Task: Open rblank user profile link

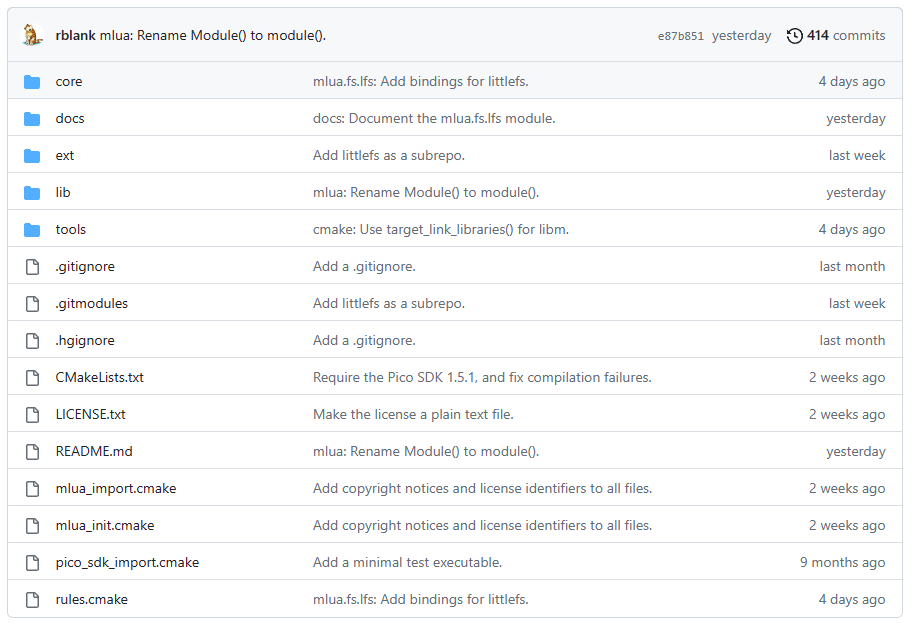Action: 76,35
